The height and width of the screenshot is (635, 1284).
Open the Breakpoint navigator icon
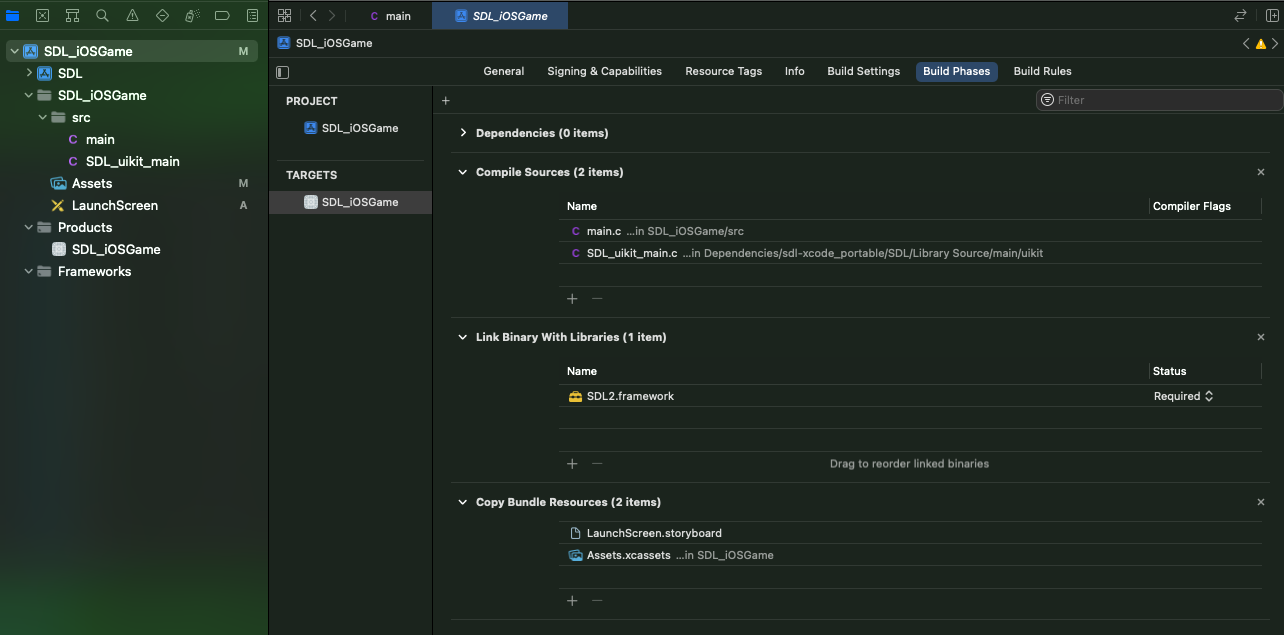pos(221,15)
